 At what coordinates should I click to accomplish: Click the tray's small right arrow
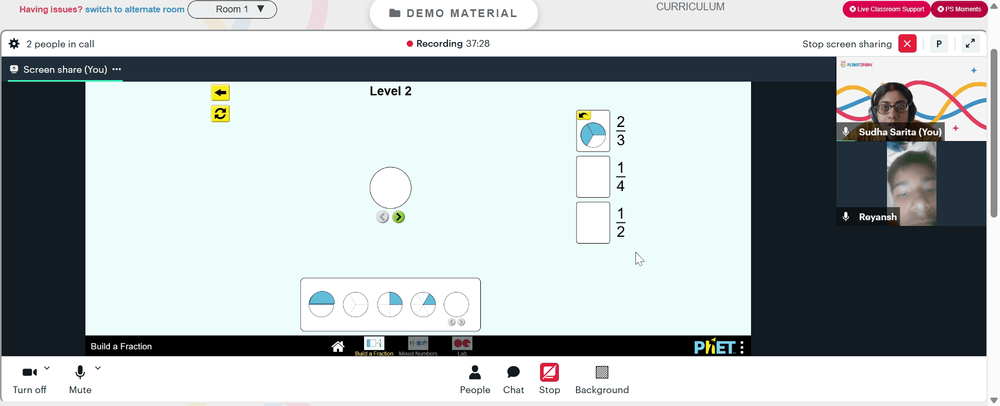click(x=461, y=322)
